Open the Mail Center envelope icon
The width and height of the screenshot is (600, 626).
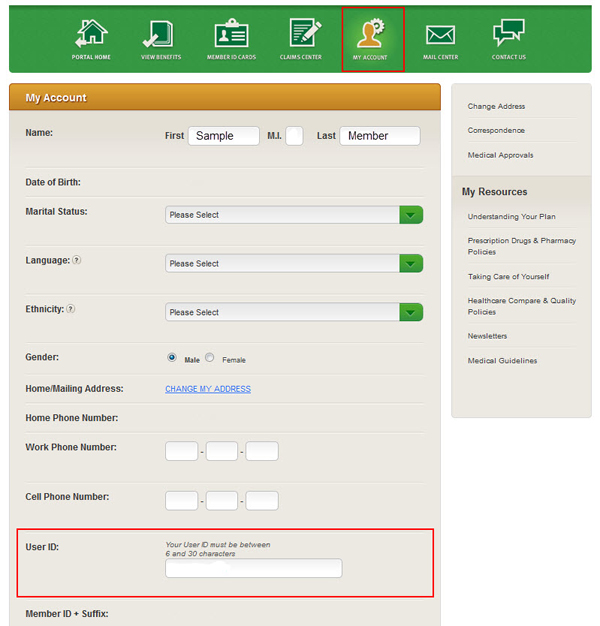click(x=440, y=34)
